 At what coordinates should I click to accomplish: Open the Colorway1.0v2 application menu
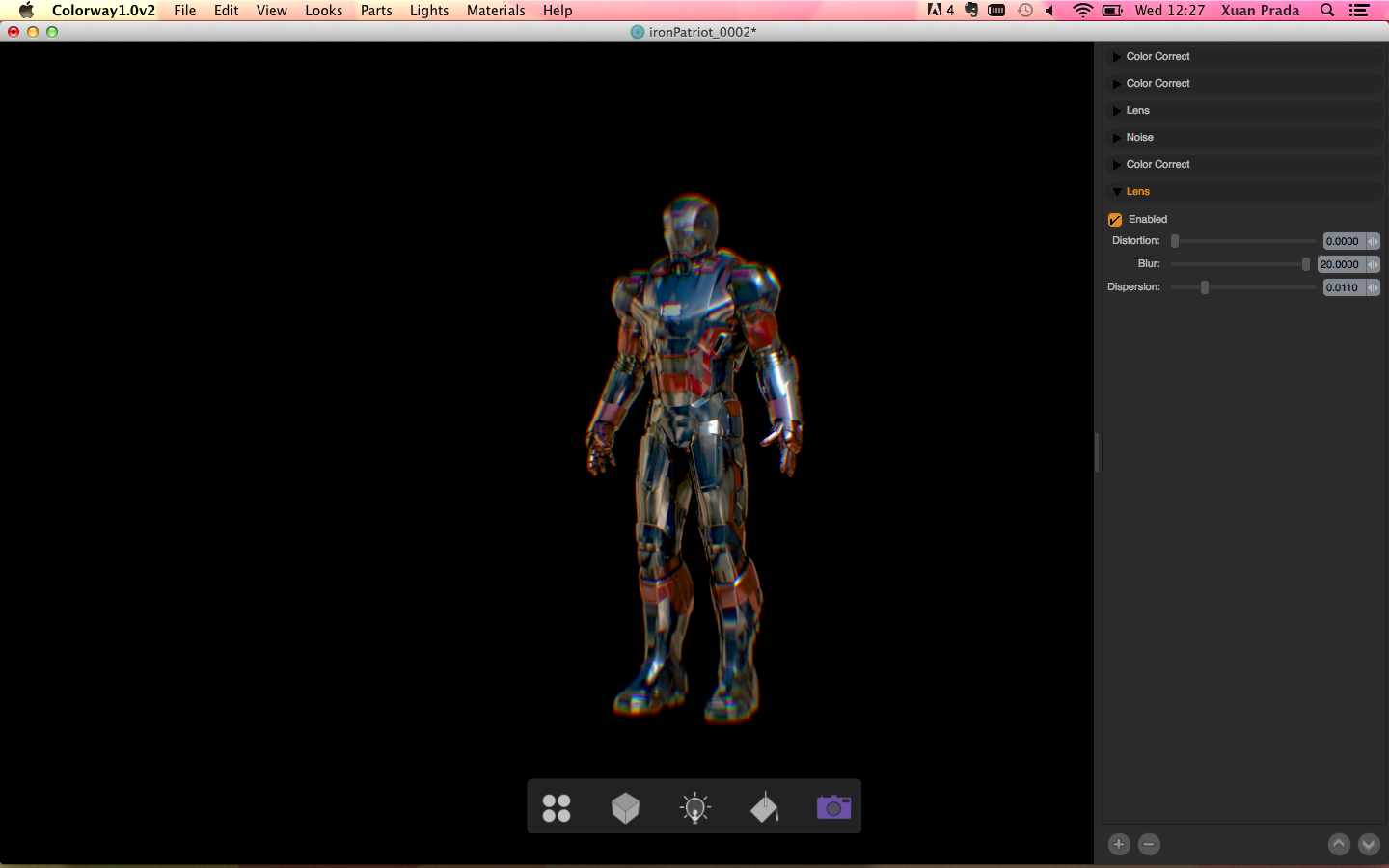103,10
